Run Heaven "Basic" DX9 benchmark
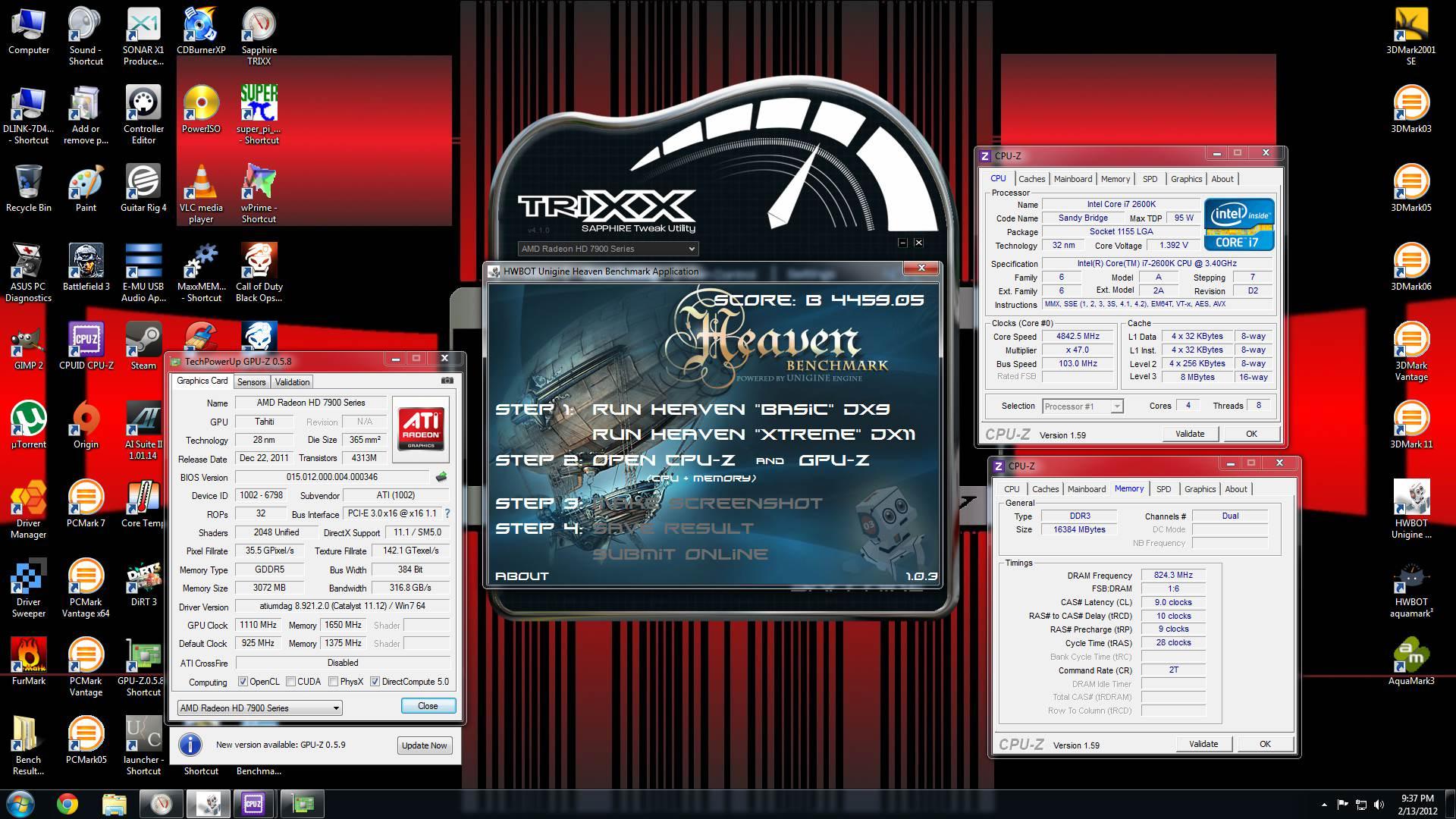 (740, 409)
